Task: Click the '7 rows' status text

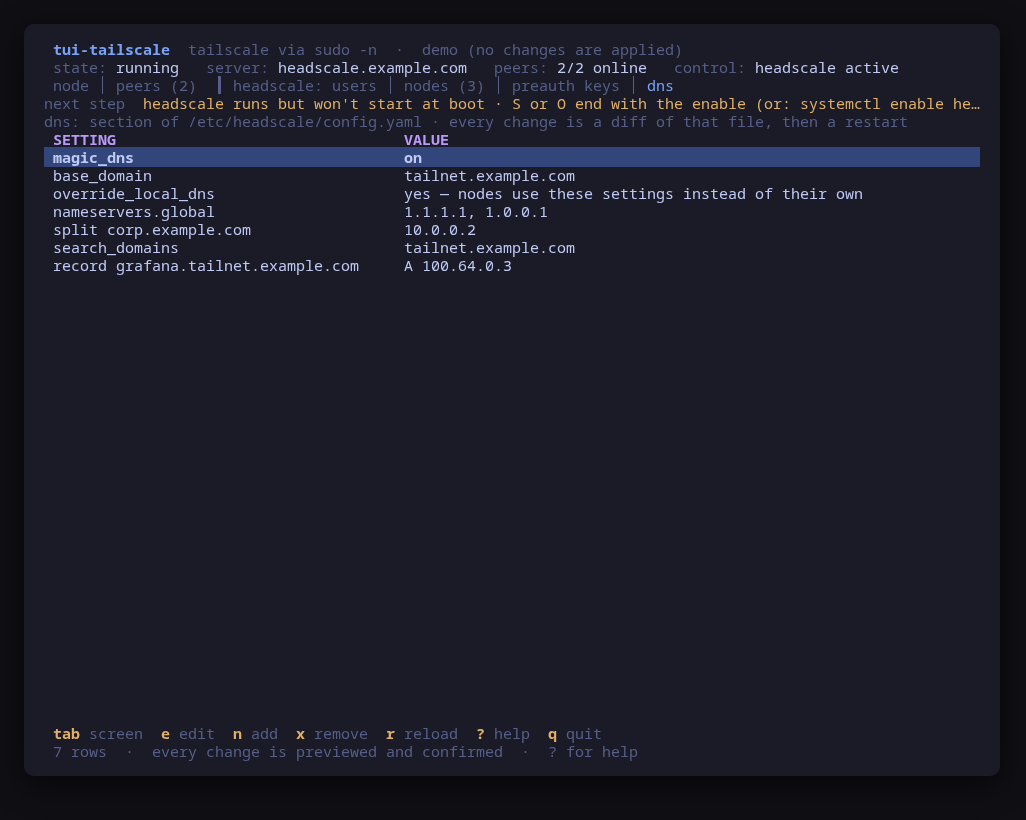Action: tap(80, 753)
